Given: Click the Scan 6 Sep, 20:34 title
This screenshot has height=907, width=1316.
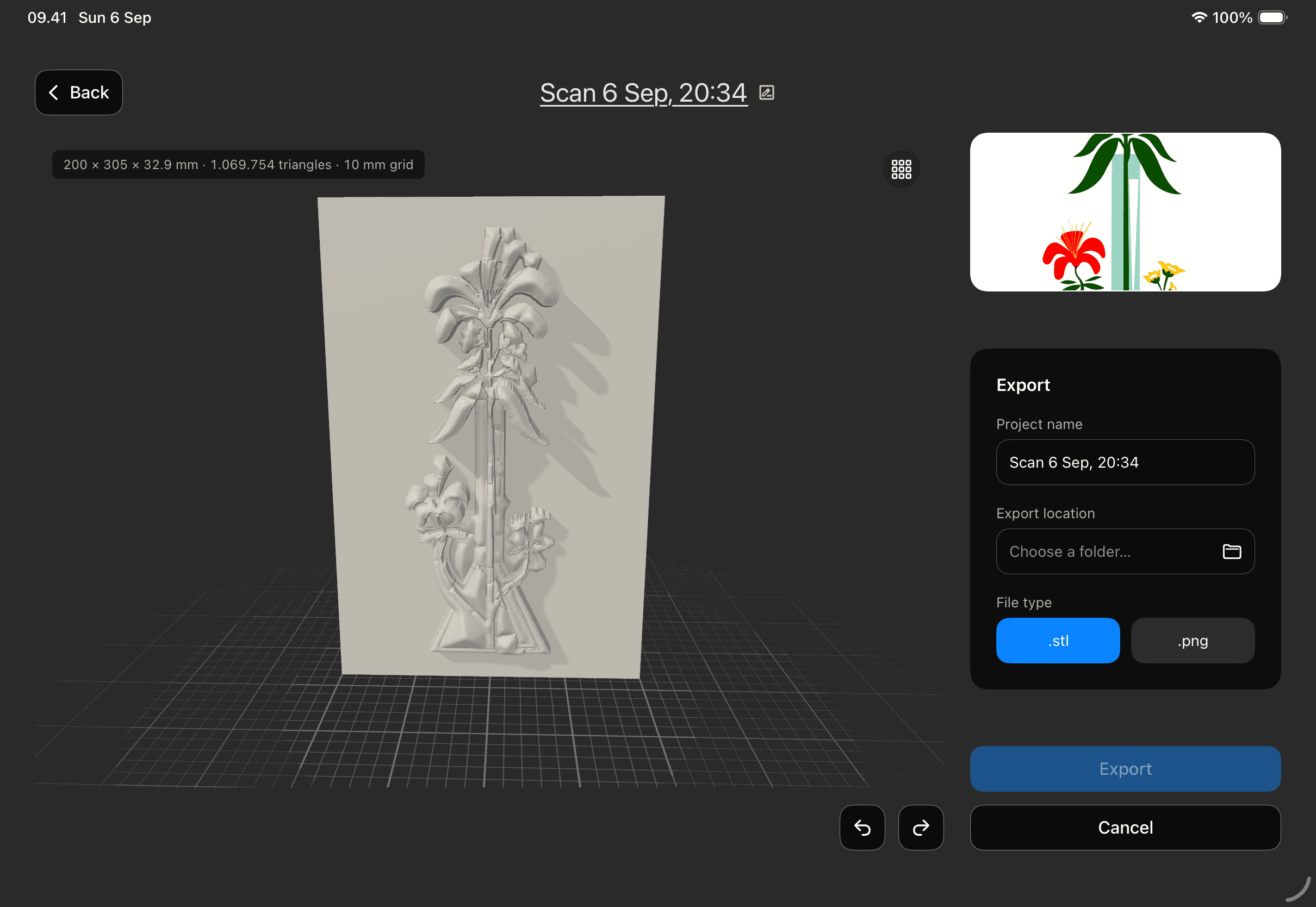Looking at the screenshot, I should [x=643, y=92].
